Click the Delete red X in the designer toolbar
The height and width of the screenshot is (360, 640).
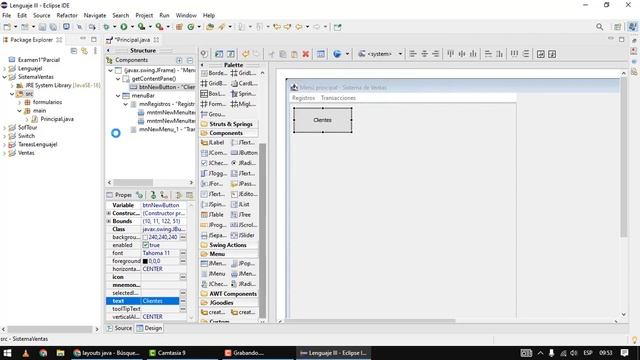point(305,54)
